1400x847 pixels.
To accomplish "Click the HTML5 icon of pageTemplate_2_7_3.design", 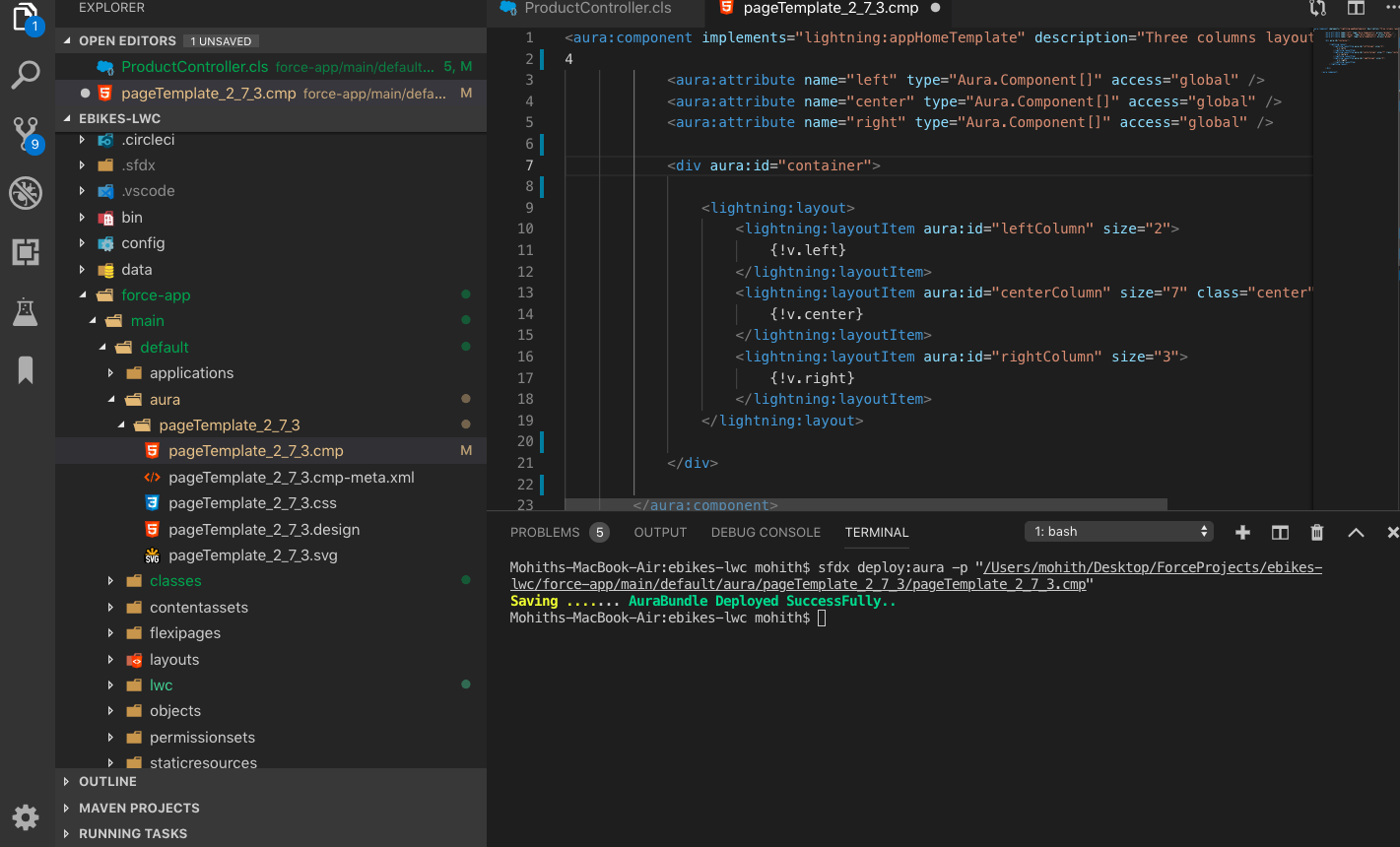I will 152,529.
